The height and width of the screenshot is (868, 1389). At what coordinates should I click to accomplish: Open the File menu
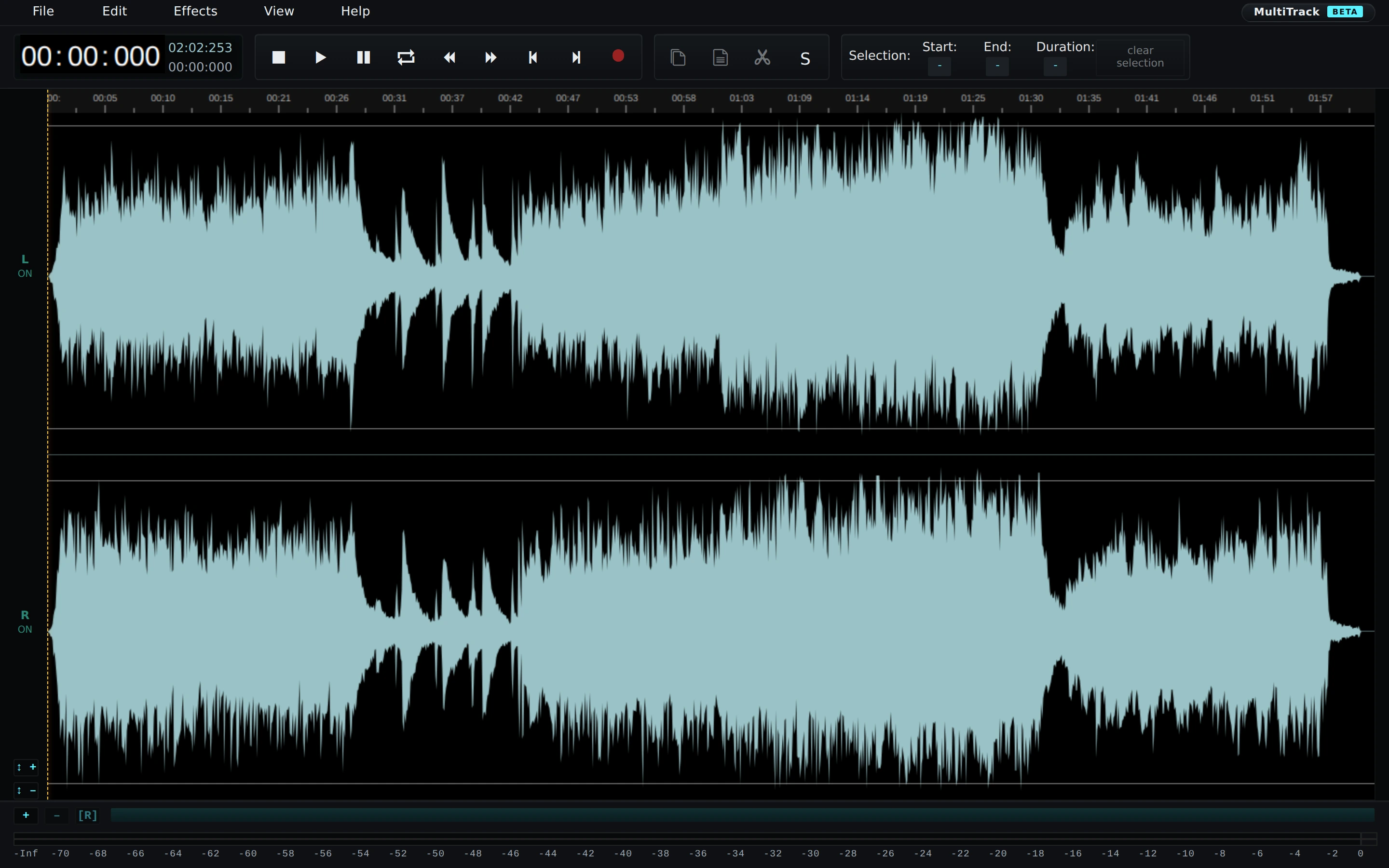43,12
